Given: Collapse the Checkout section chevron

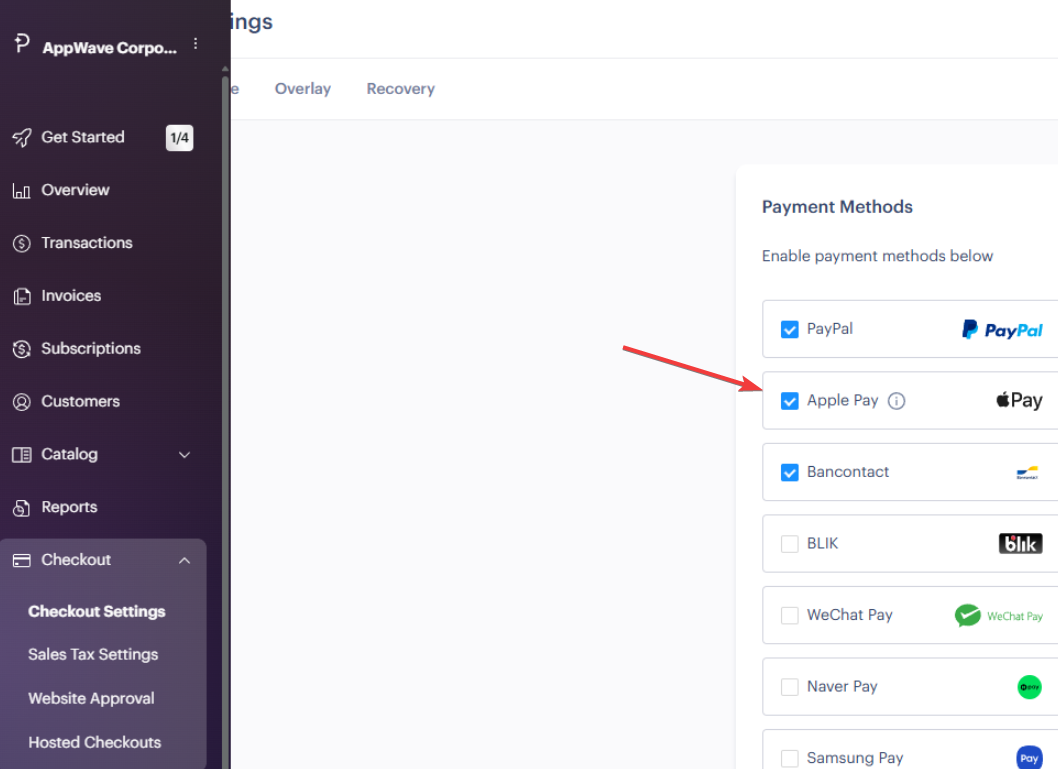Looking at the screenshot, I should (x=184, y=561).
